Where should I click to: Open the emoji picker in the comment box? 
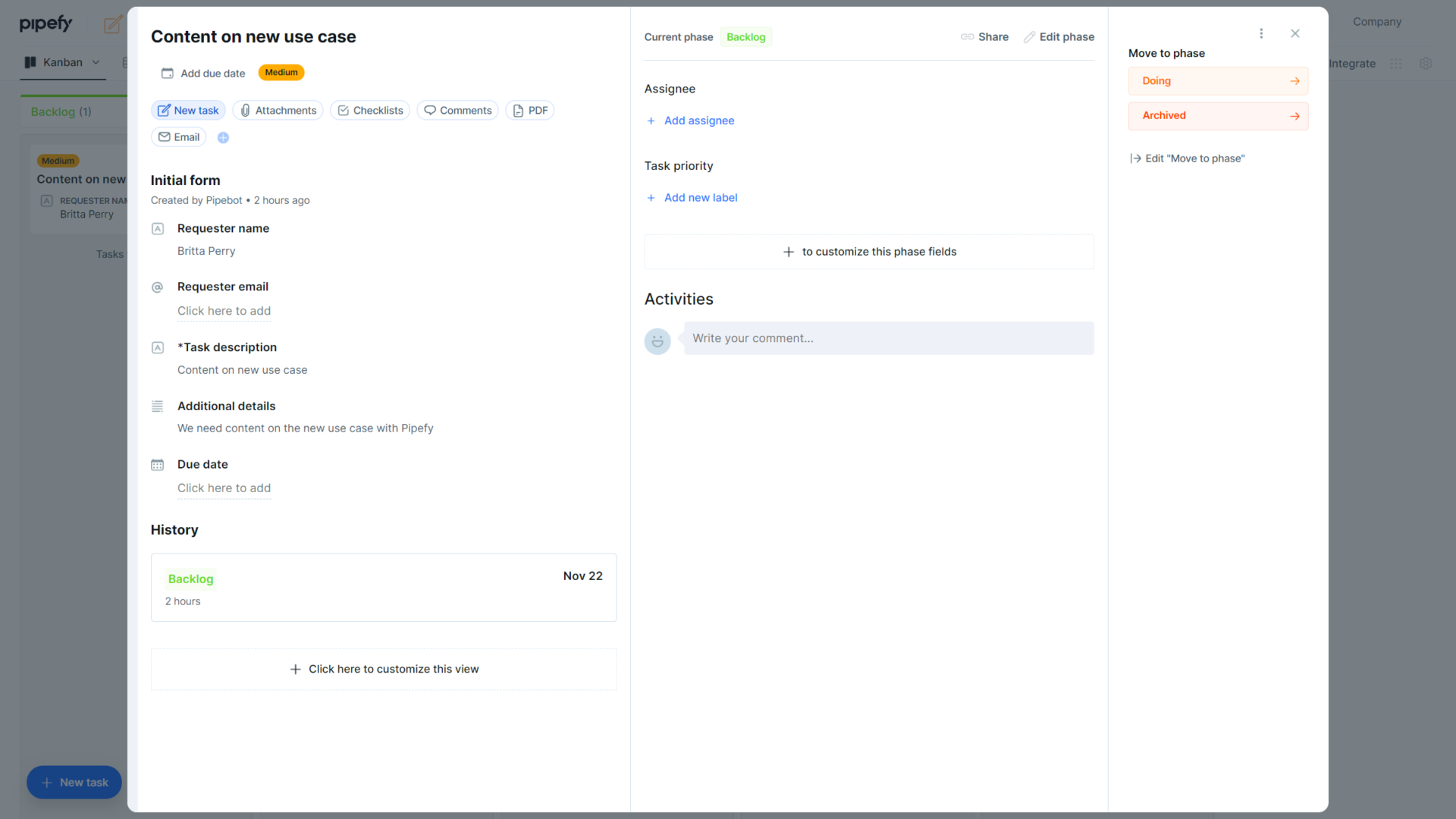tap(657, 341)
